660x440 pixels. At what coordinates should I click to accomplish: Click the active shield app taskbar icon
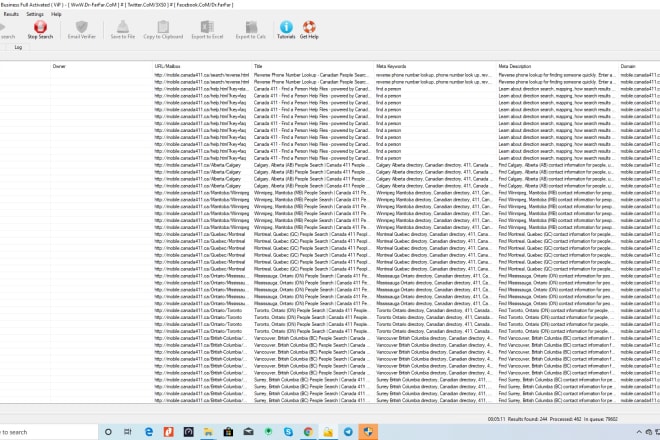click(x=368, y=432)
